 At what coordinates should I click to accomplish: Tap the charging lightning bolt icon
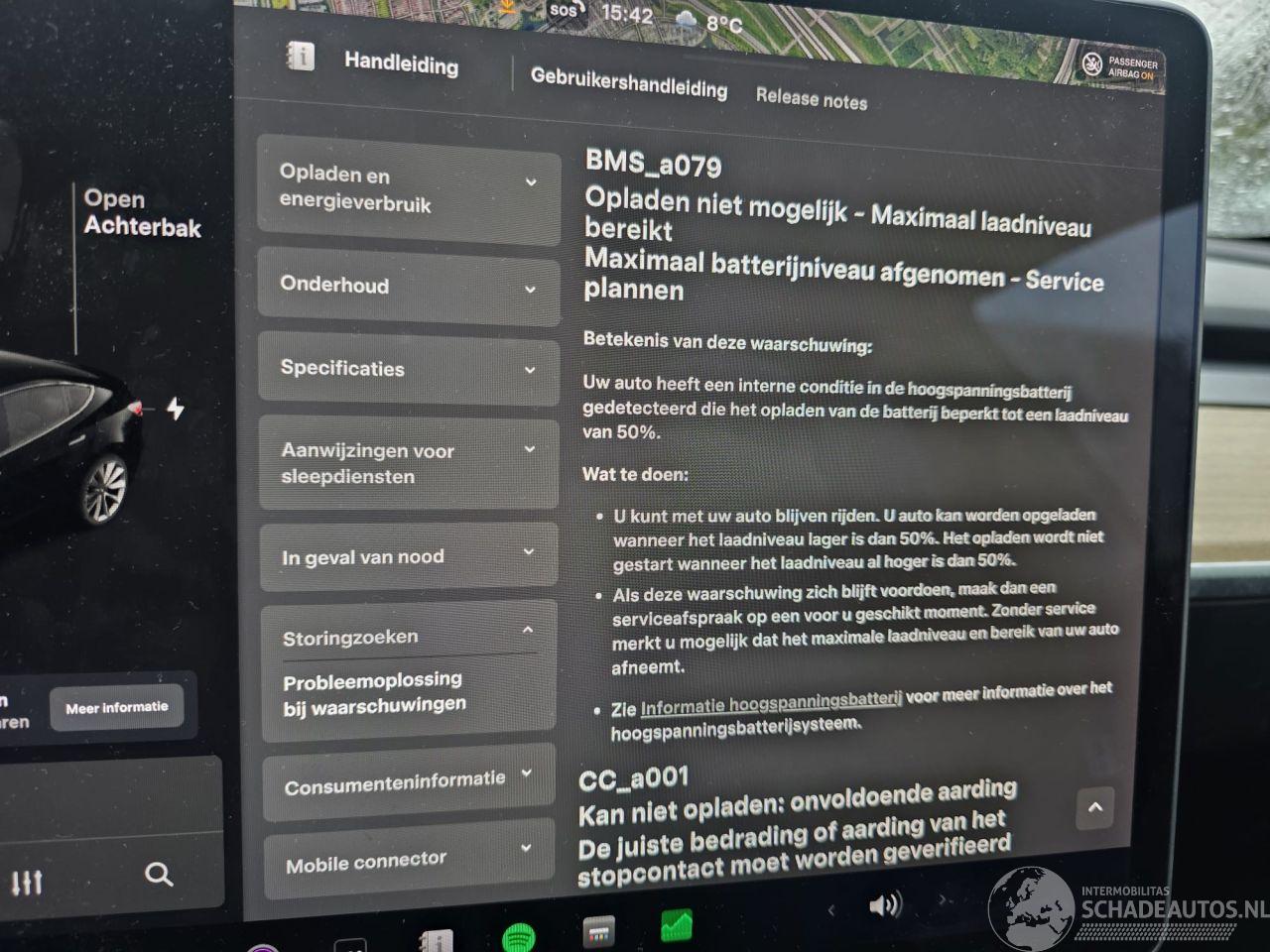point(176,408)
